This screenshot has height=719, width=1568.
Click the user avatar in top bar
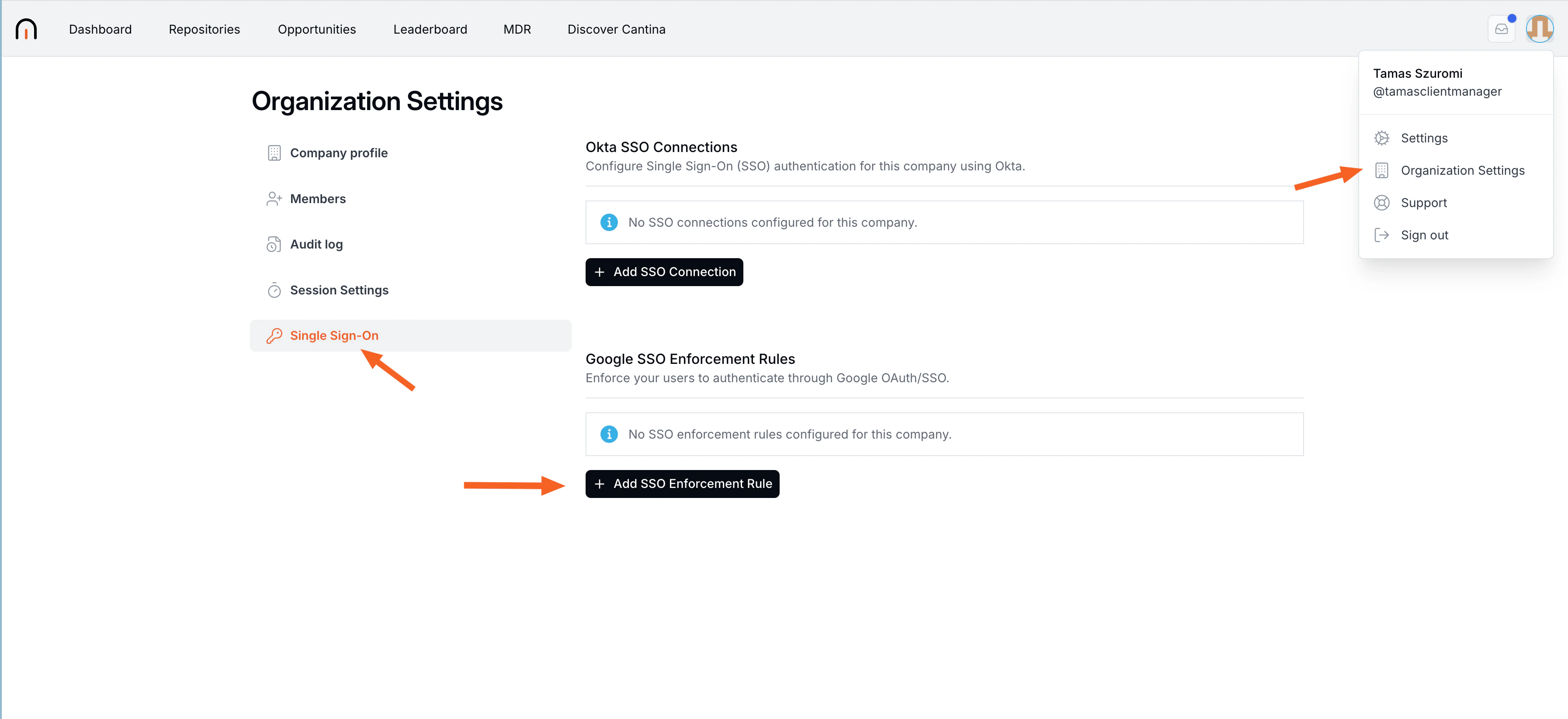click(x=1539, y=28)
